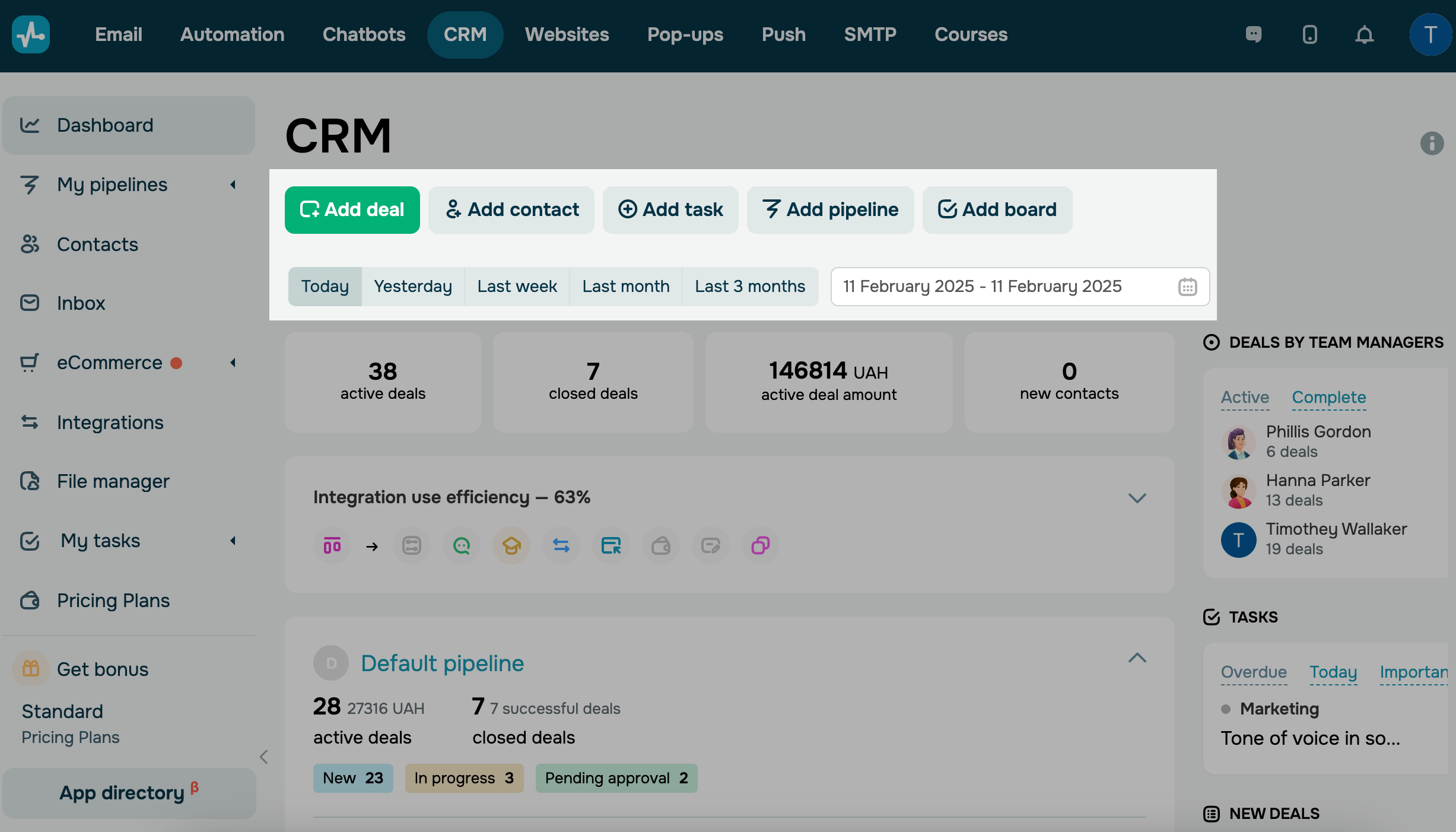
Task: Open the chat message icon in header
Action: tap(1253, 34)
